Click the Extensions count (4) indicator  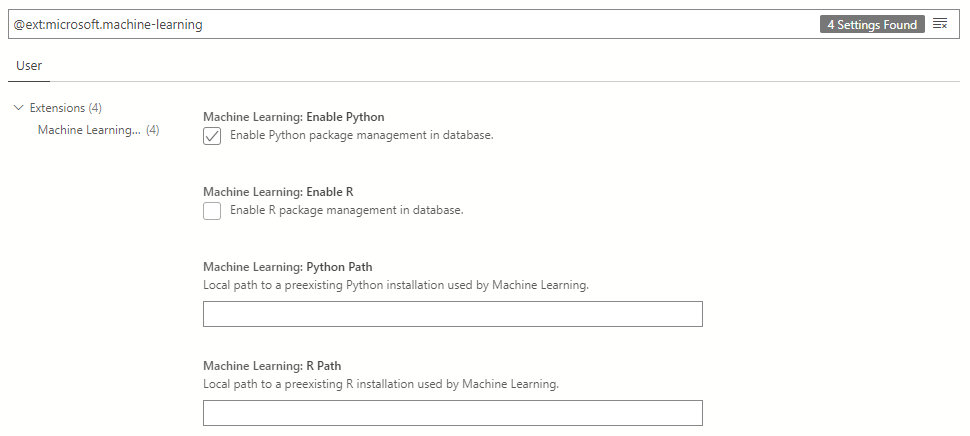tap(95, 108)
